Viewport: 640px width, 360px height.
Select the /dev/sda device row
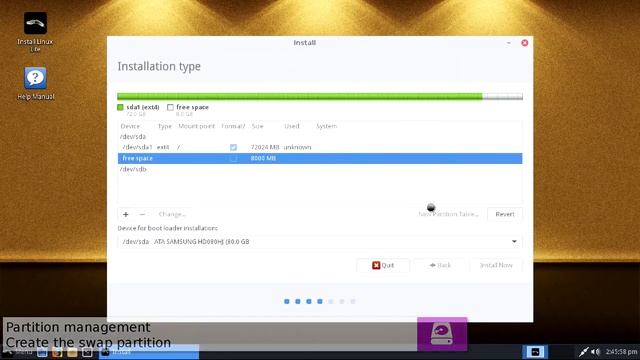[320, 137]
